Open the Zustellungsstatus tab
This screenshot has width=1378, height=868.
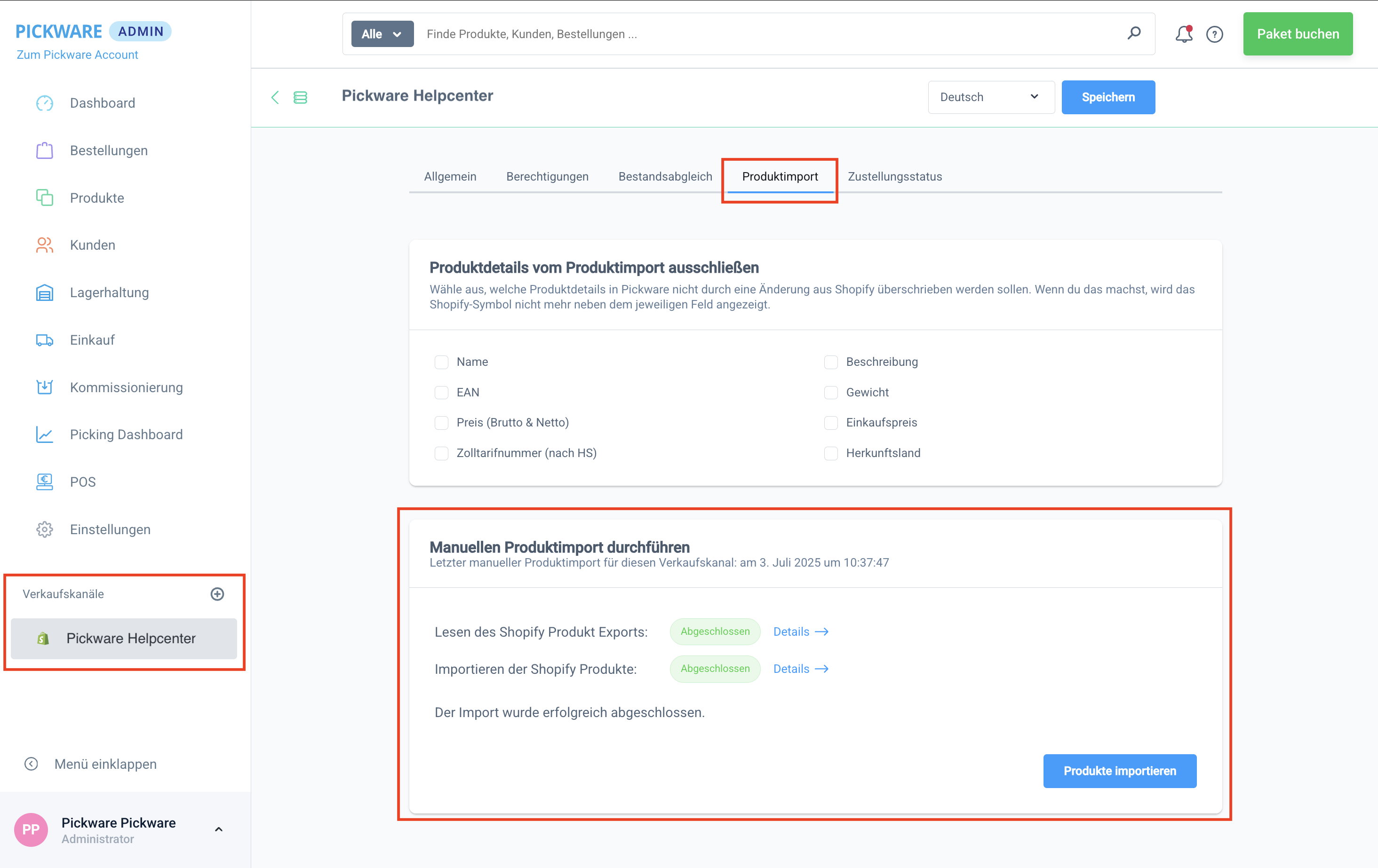894,176
